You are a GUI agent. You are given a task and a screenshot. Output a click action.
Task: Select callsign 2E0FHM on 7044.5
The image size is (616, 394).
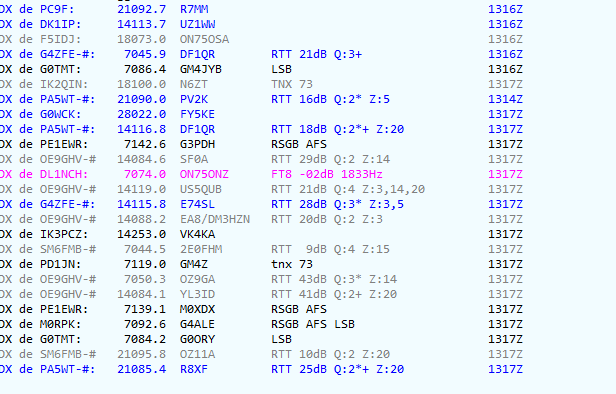tap(201, 249)
